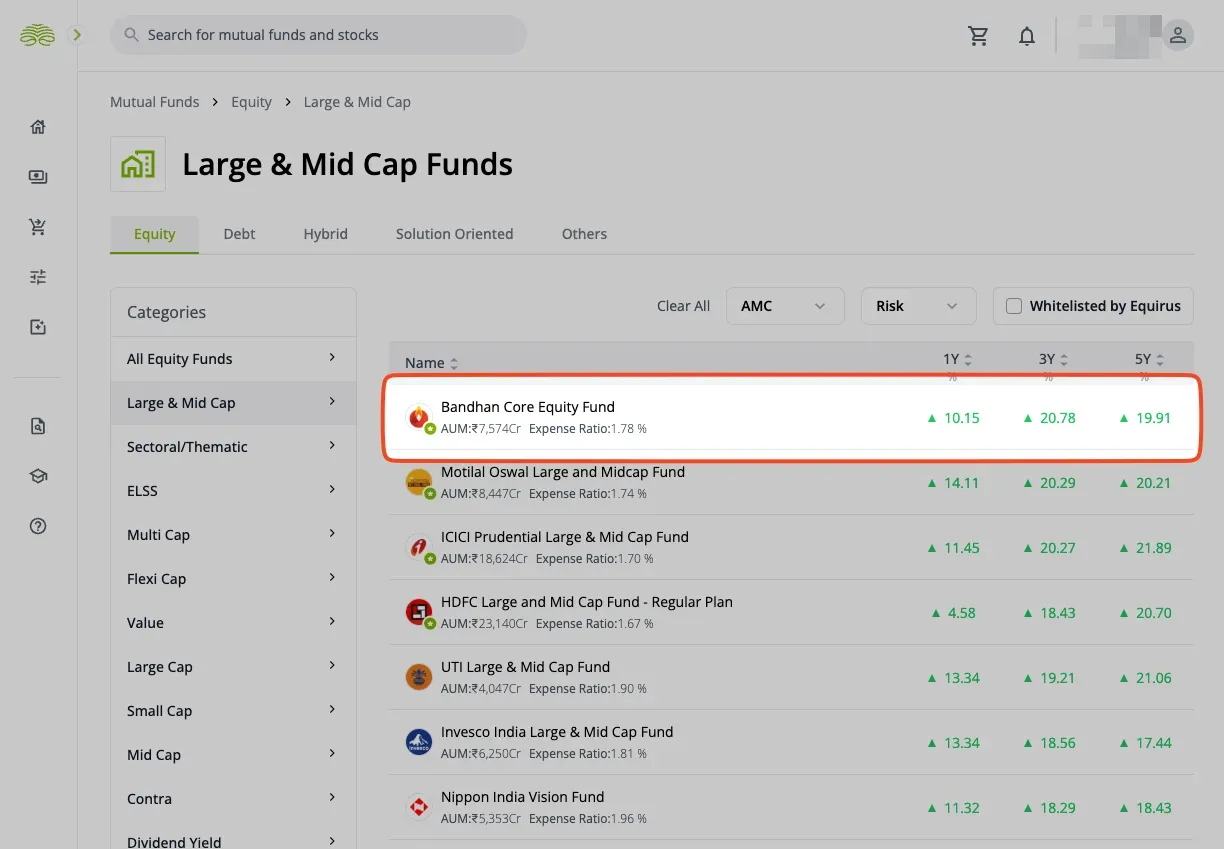This screenshot has height=849, width=1224.
Task: Click Invesco India fund logo
Action: [x=419, y=742]
